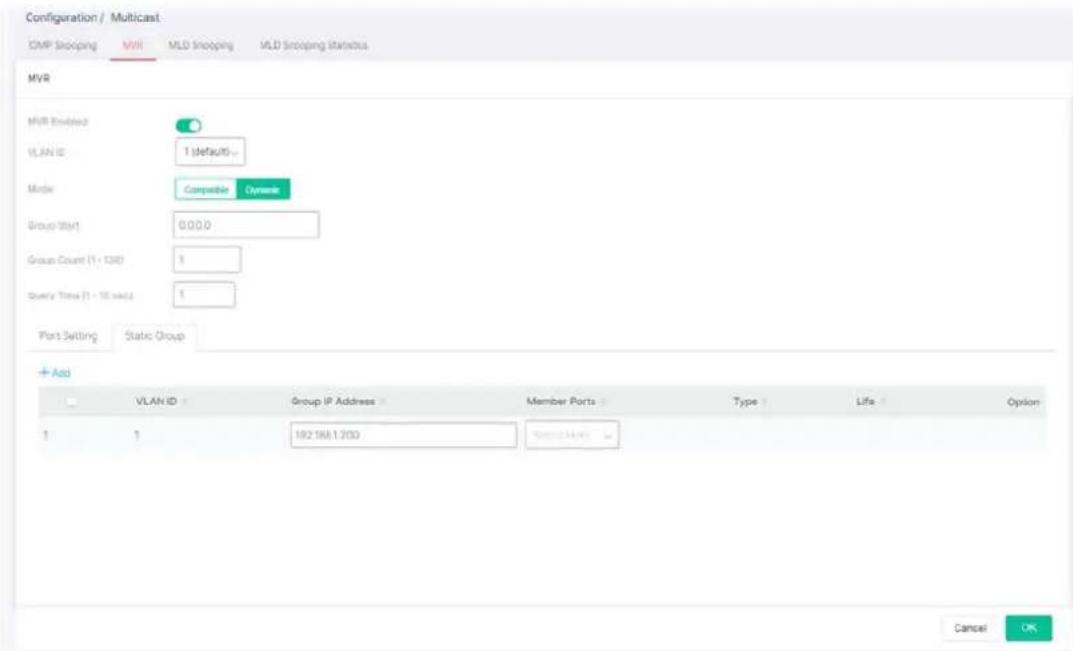Switch to the Port Setting sub-tab

point(68,336)
